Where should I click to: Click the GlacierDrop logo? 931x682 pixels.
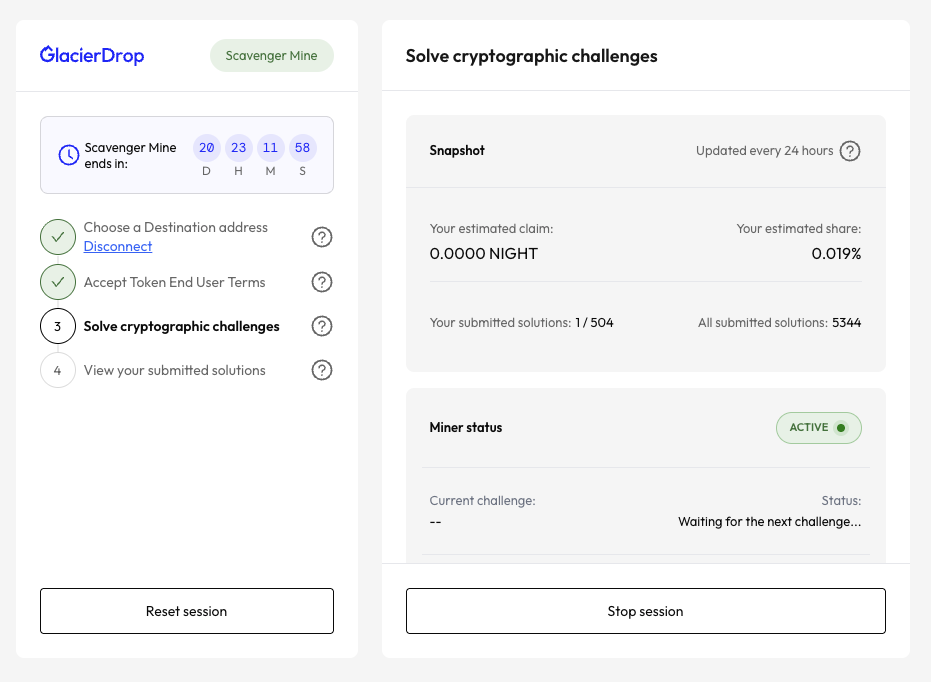pos(92,56)
